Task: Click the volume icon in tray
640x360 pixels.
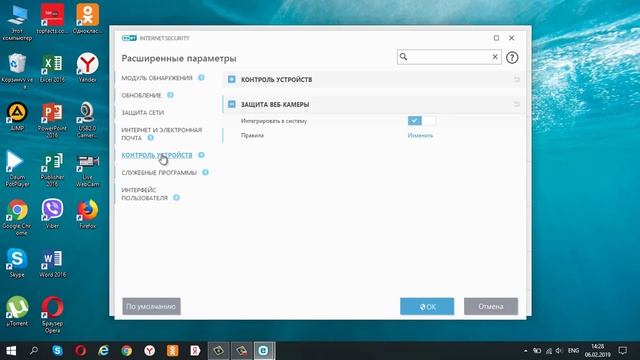Action: (559, 350)
